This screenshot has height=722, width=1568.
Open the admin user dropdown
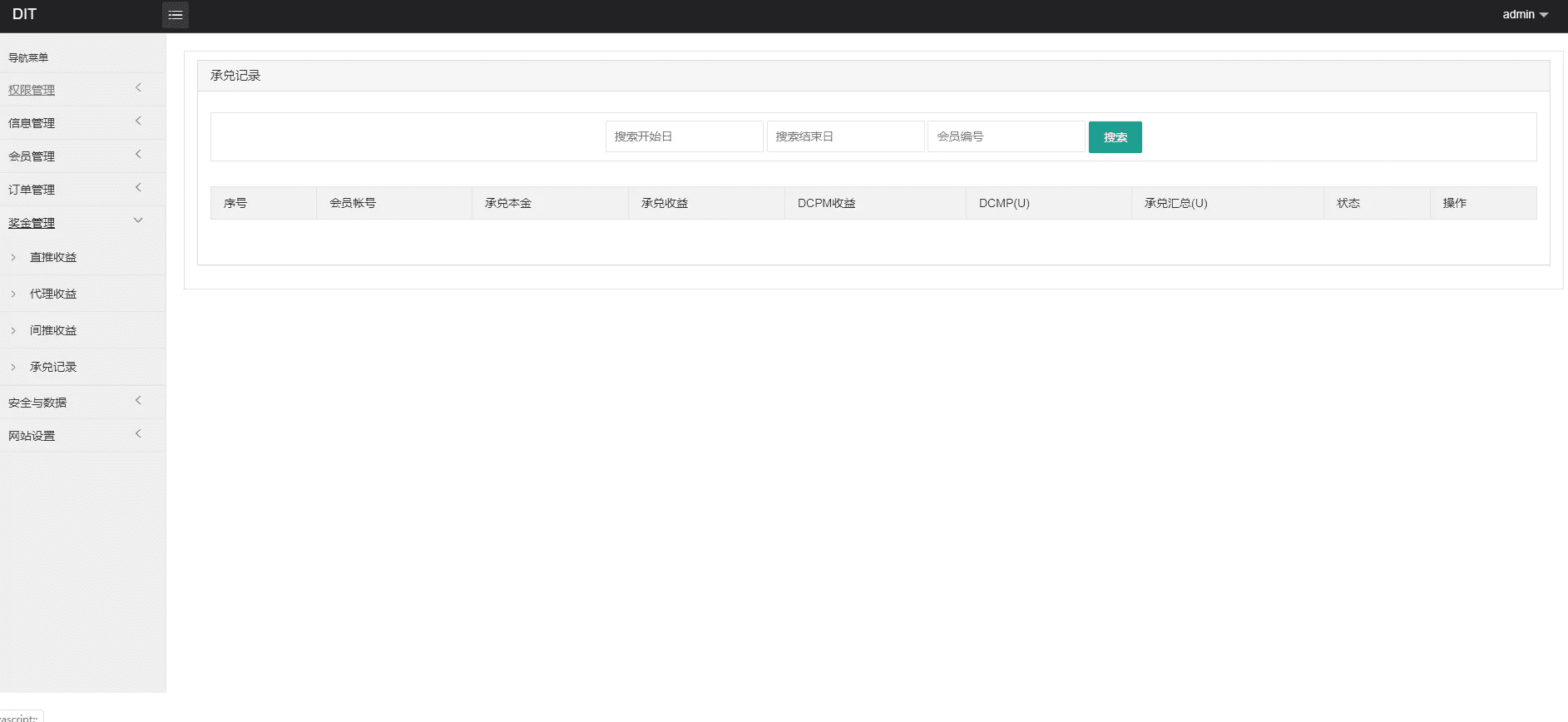(x=1525, y=15)
